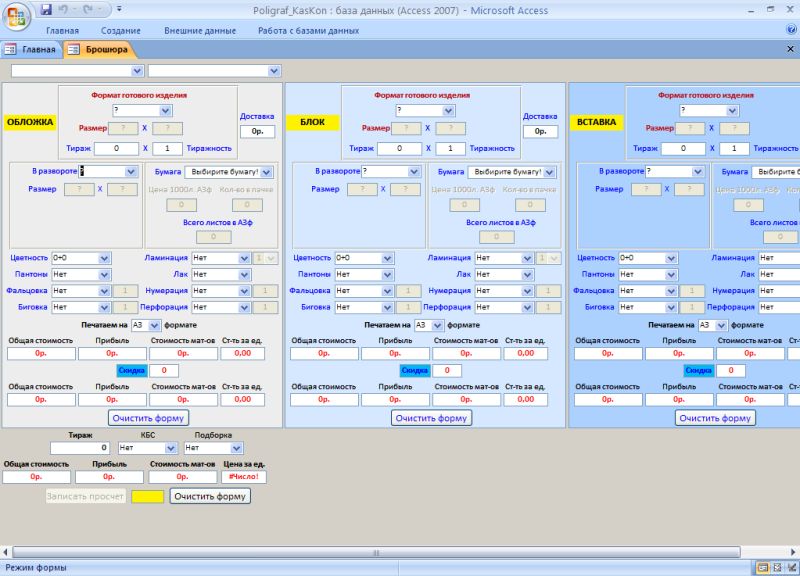
Task: Click the Тираж field in ОБЛОЖКА panel
Action: click(116, 149)
